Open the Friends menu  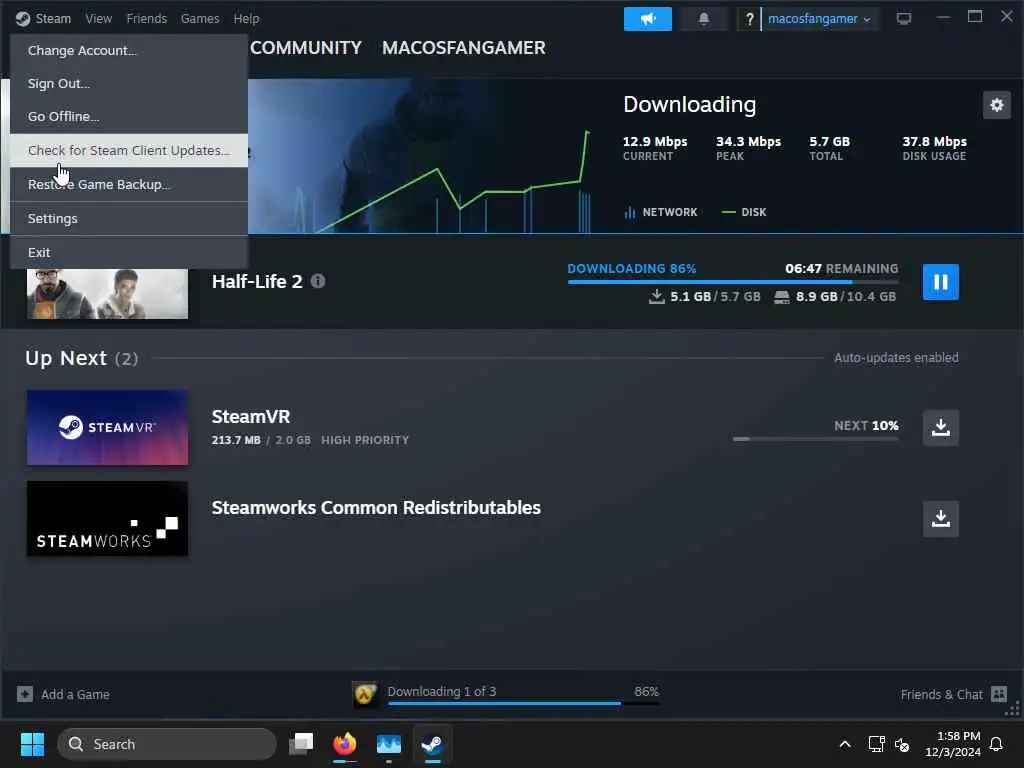pyautogui.click(x=146, y=19)
